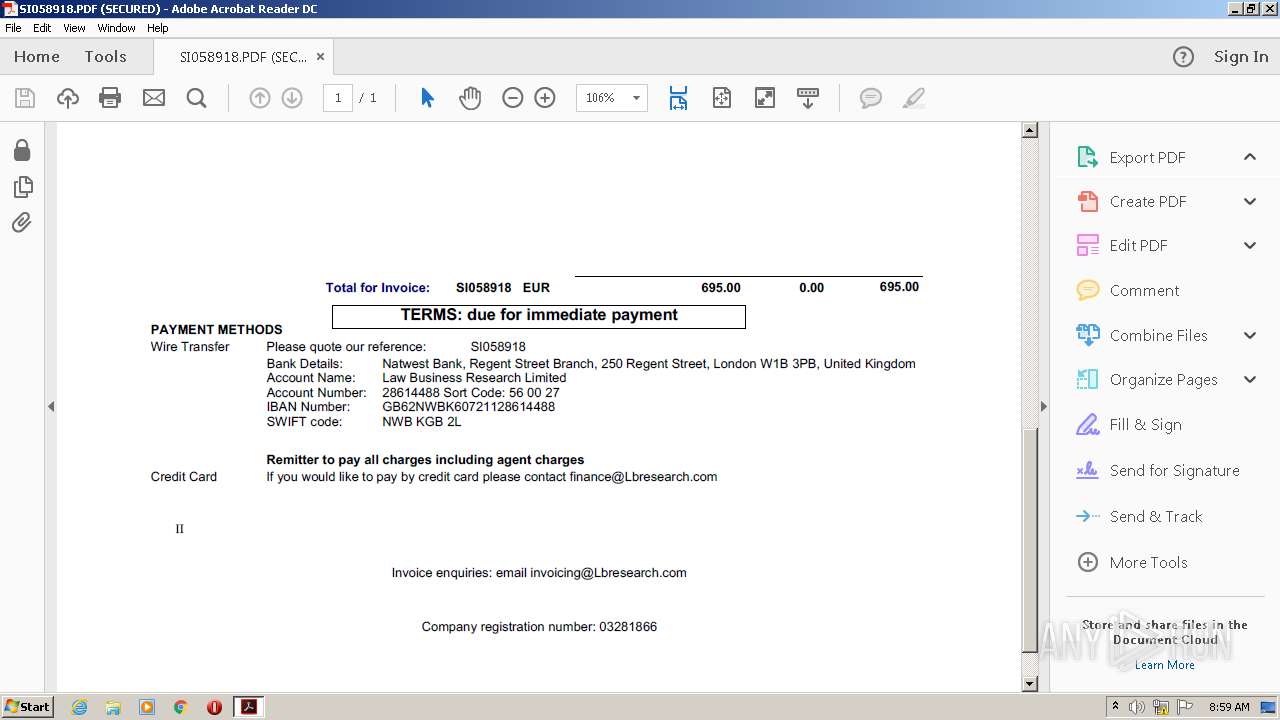Screen dimensions: 1280x720
Task: Open the Find text magnifier
Action: [x=196, y=98]
